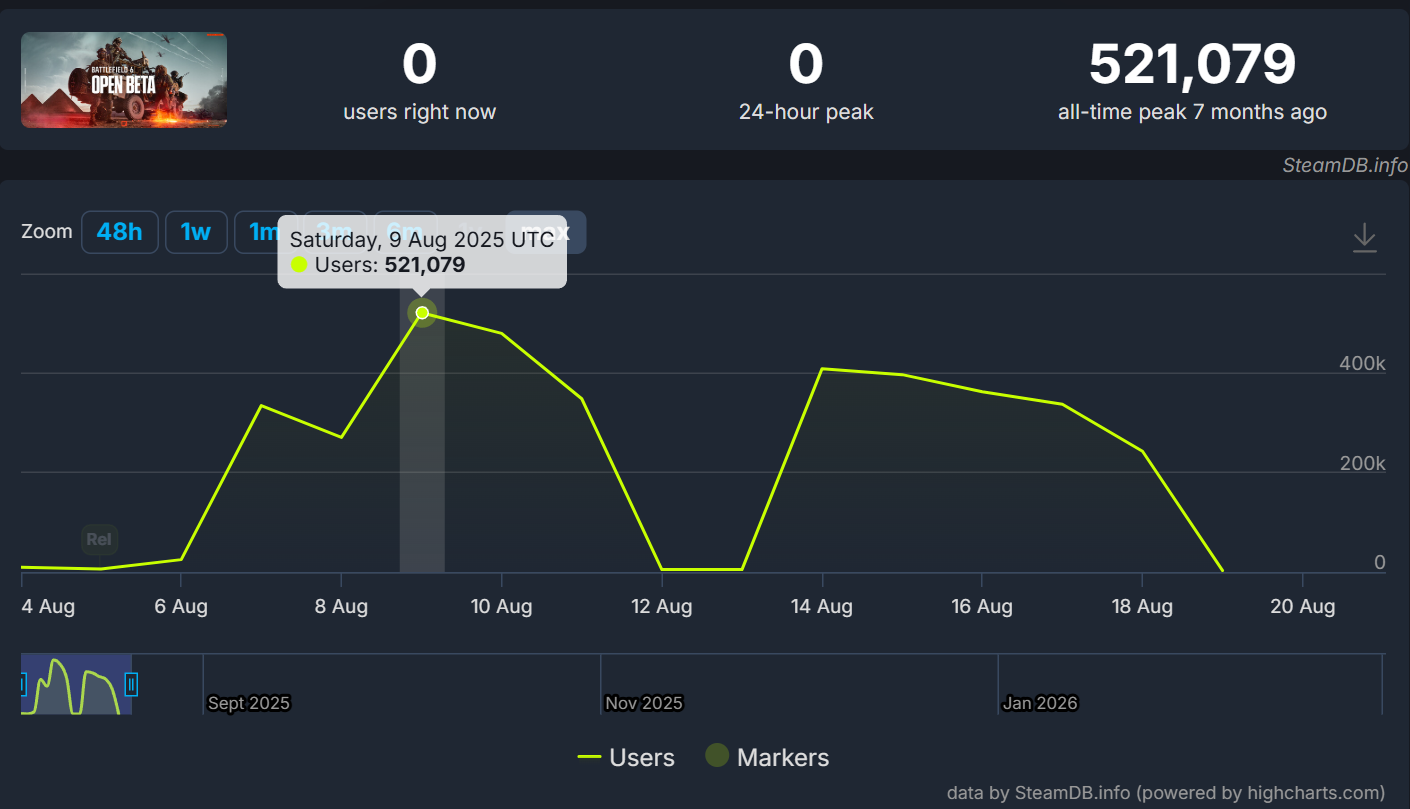Image resolution: width=1410 pixels, height=809 pixels.
Task: Click the all-time peak 521,079 stat
Action: 1192,66
